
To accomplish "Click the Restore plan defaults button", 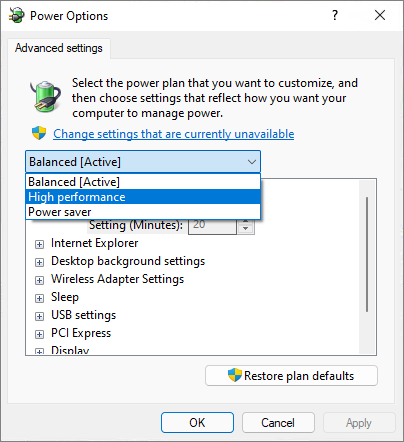I will click(x=291, y=376).
